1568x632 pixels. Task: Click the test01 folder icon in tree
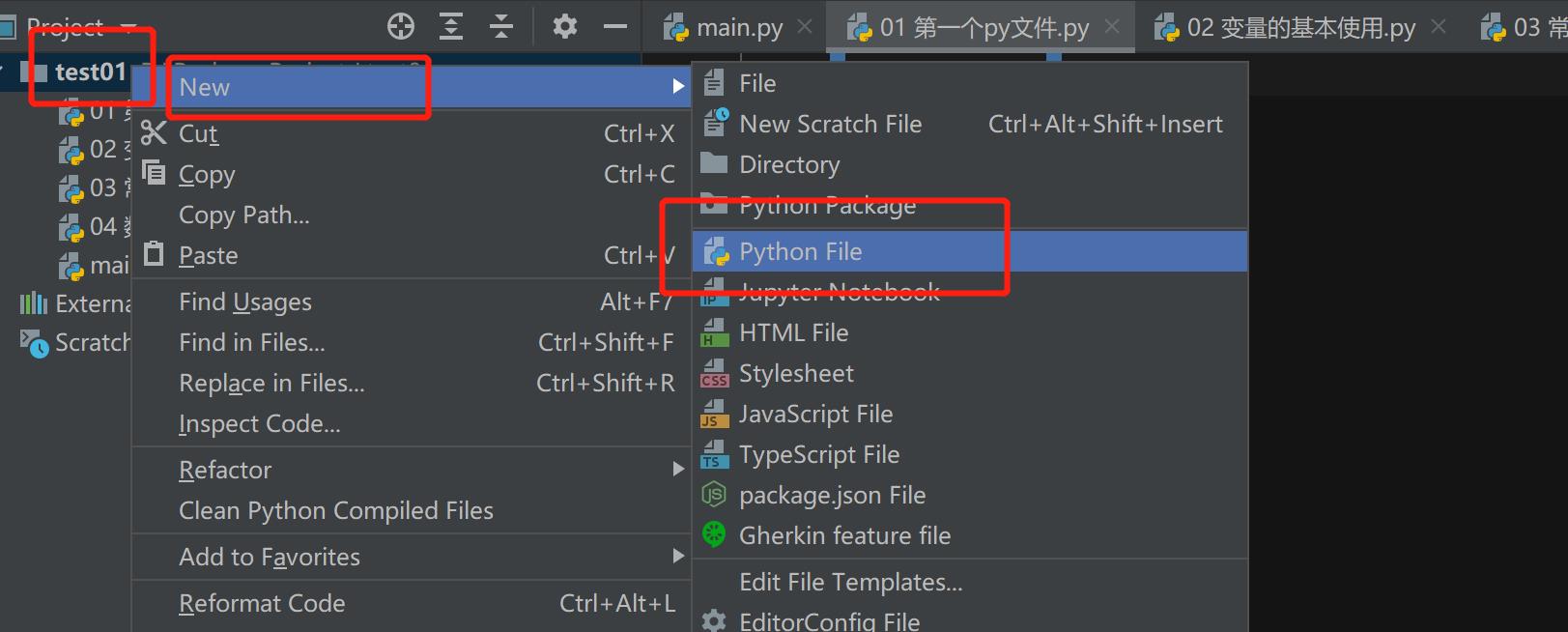36,72
